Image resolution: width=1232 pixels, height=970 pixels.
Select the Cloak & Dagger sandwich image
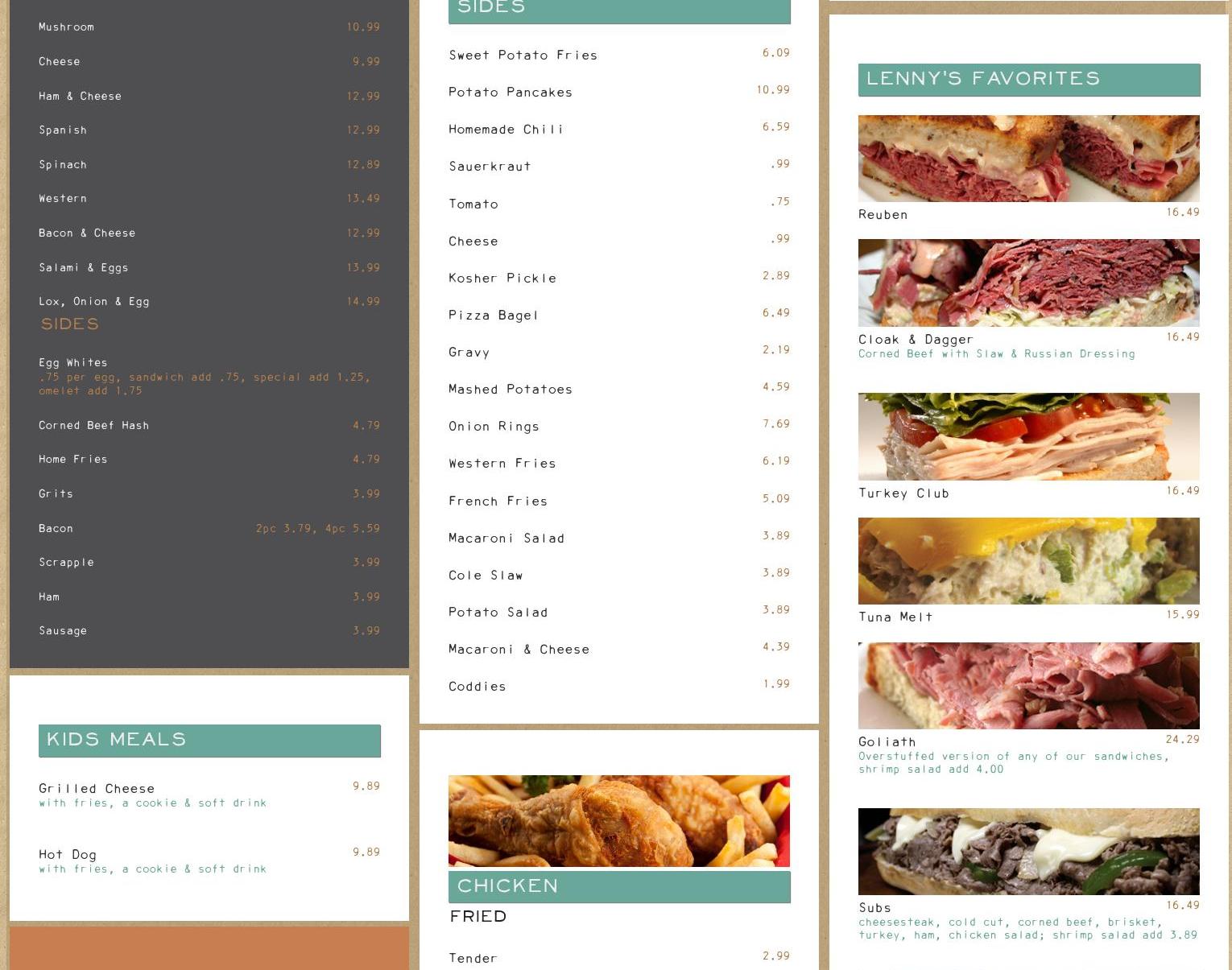tap(1028, 283)
